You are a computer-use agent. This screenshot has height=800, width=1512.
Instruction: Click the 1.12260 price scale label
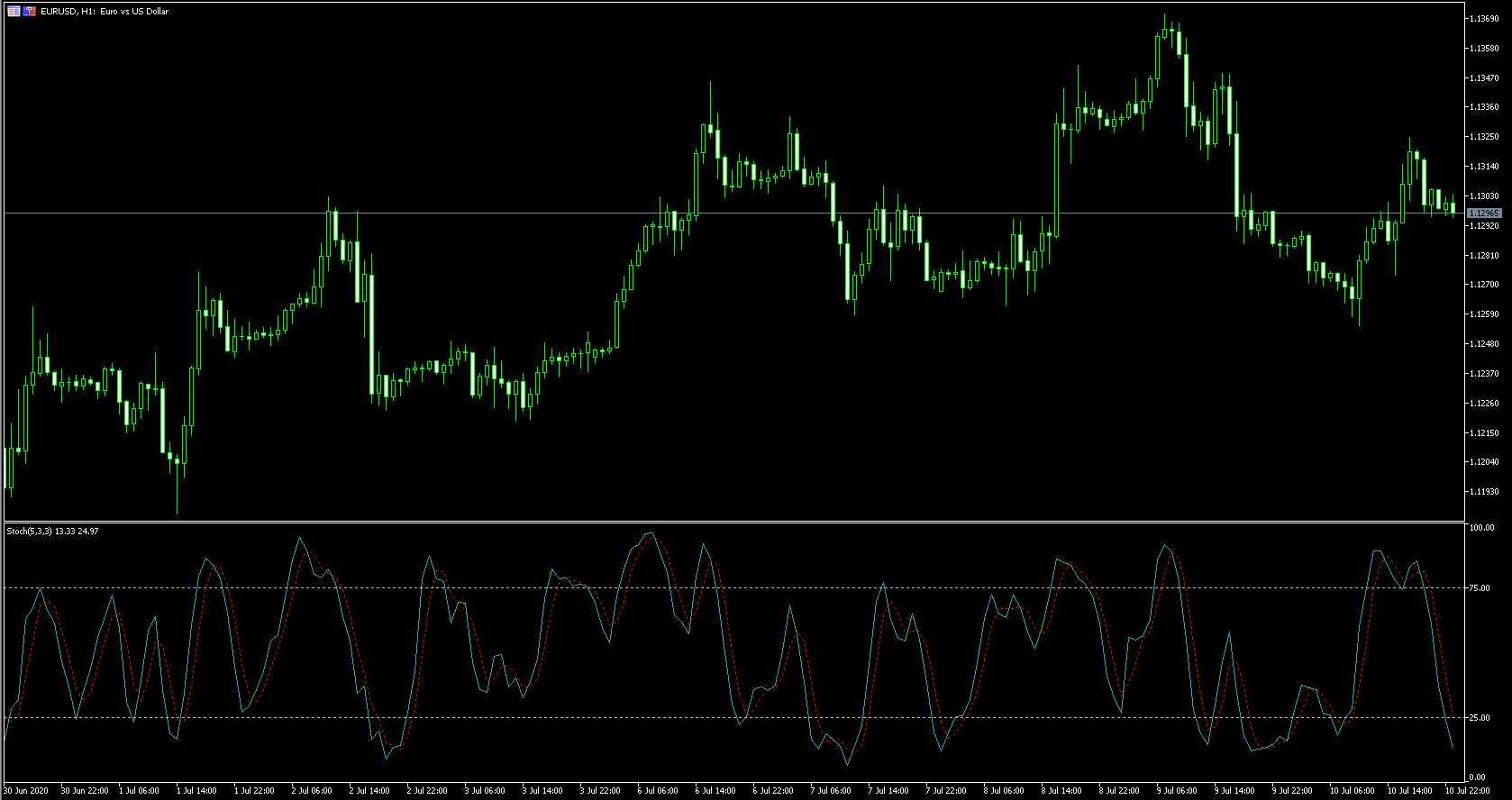(1484, 404)
